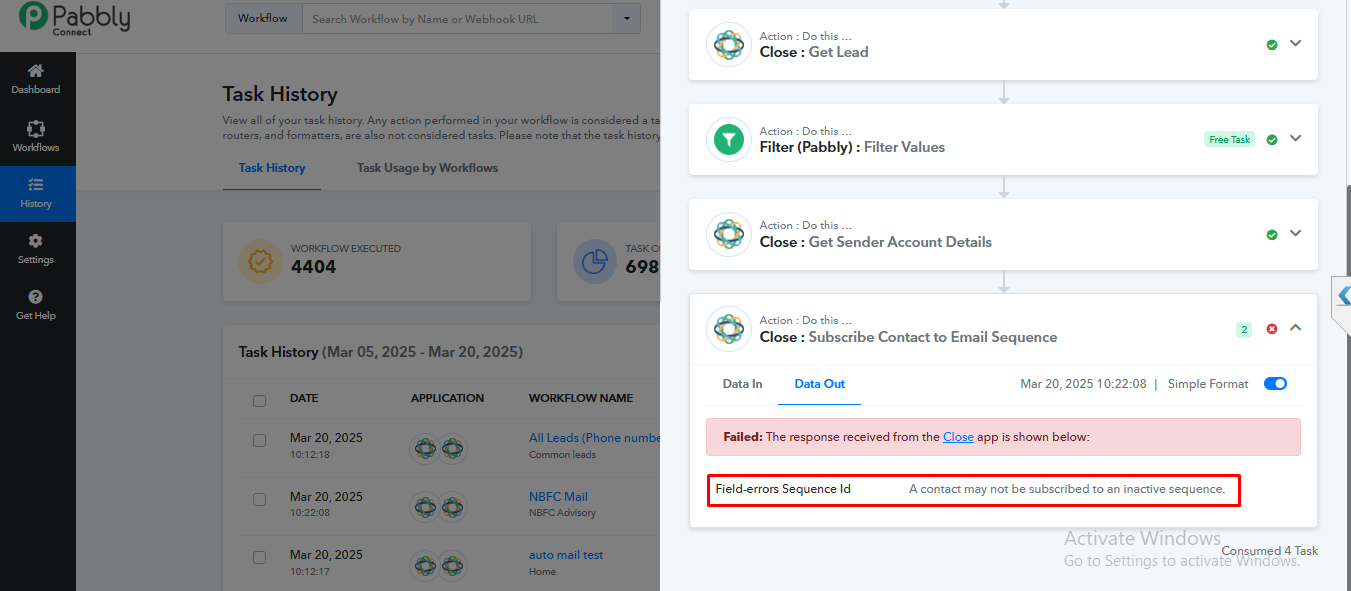This screenshot has height=591, width=1351.
Task: Click green success status on Filter Values step
Action: pos(1272,140)
